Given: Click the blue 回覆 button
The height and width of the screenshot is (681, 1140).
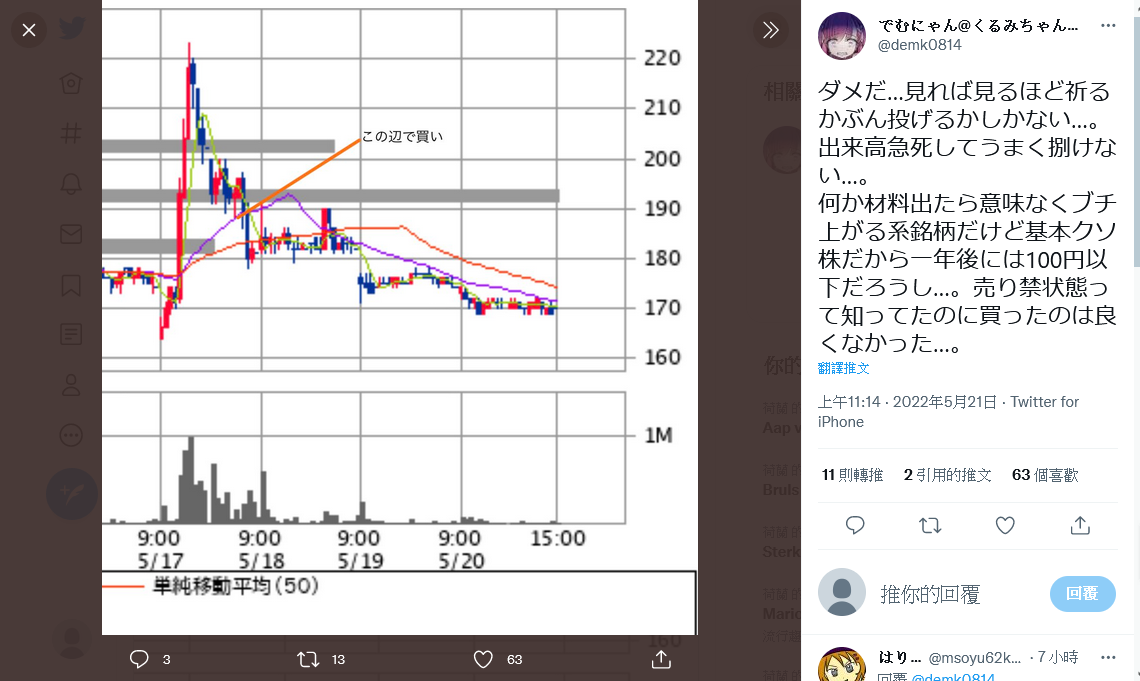Looking at the screenshot, I should tap(1083, 594).
